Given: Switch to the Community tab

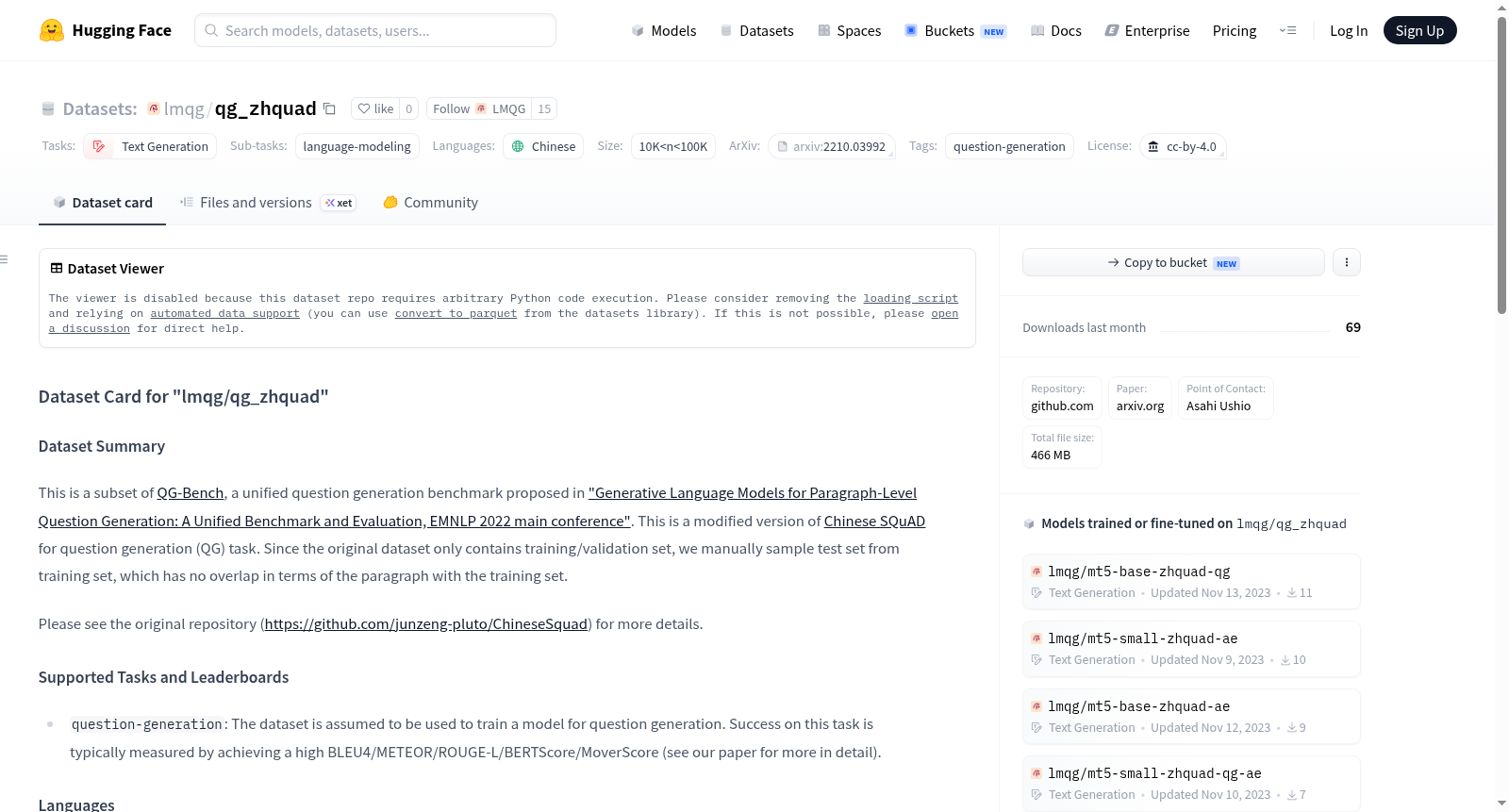Looking at the screenshot, I should [x=430, y=202].
